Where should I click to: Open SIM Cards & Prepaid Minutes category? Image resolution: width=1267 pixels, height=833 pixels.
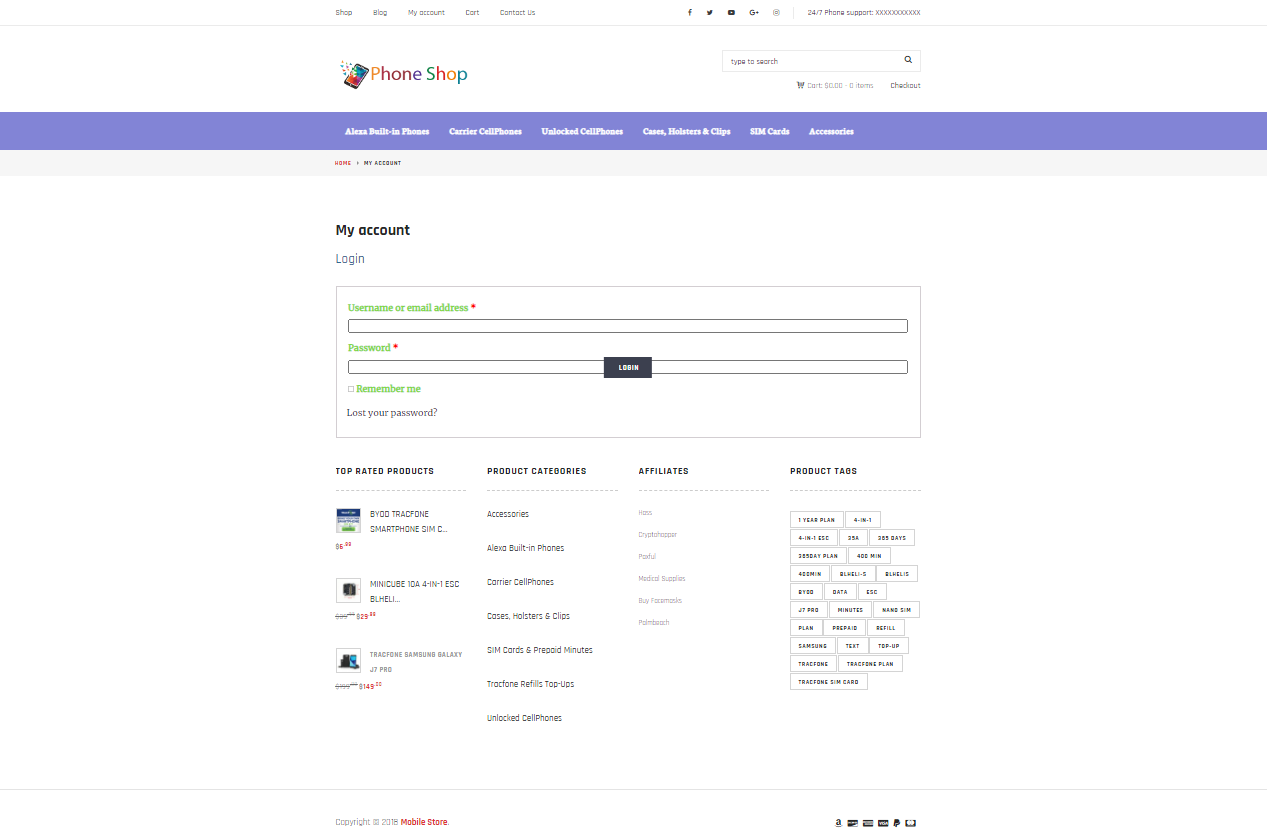(x=540, y=650)
